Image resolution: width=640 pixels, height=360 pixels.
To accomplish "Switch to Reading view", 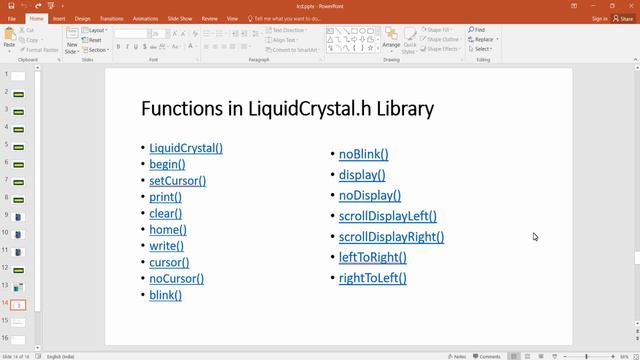I will click(541, 356).
